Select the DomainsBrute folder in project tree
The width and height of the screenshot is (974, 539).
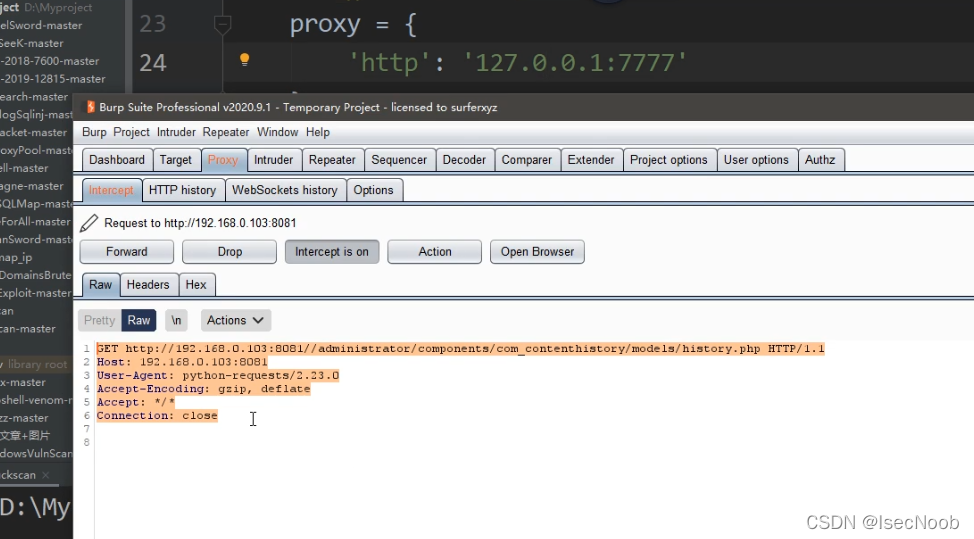point(36,275)
